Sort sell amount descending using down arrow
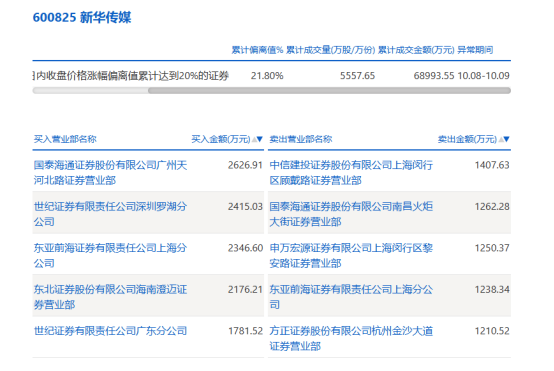Image resolution: width=554 pixels, height=371 pixels. pyautogui.click(x=506, y=139)
